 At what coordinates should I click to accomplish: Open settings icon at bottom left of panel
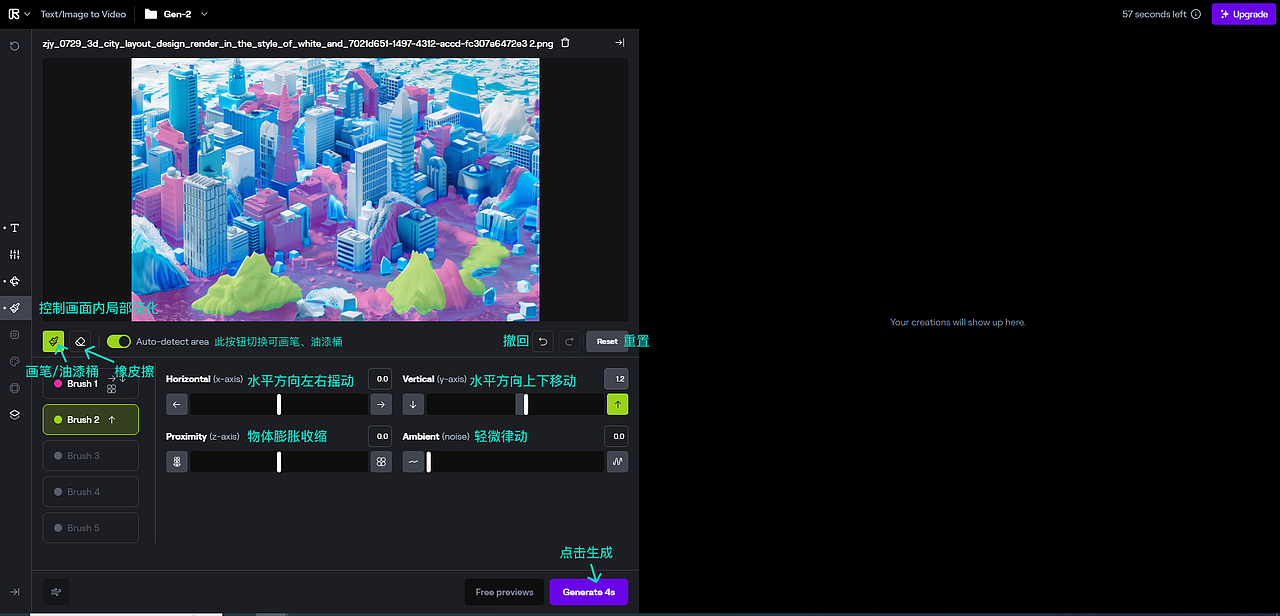click(56, 592)
